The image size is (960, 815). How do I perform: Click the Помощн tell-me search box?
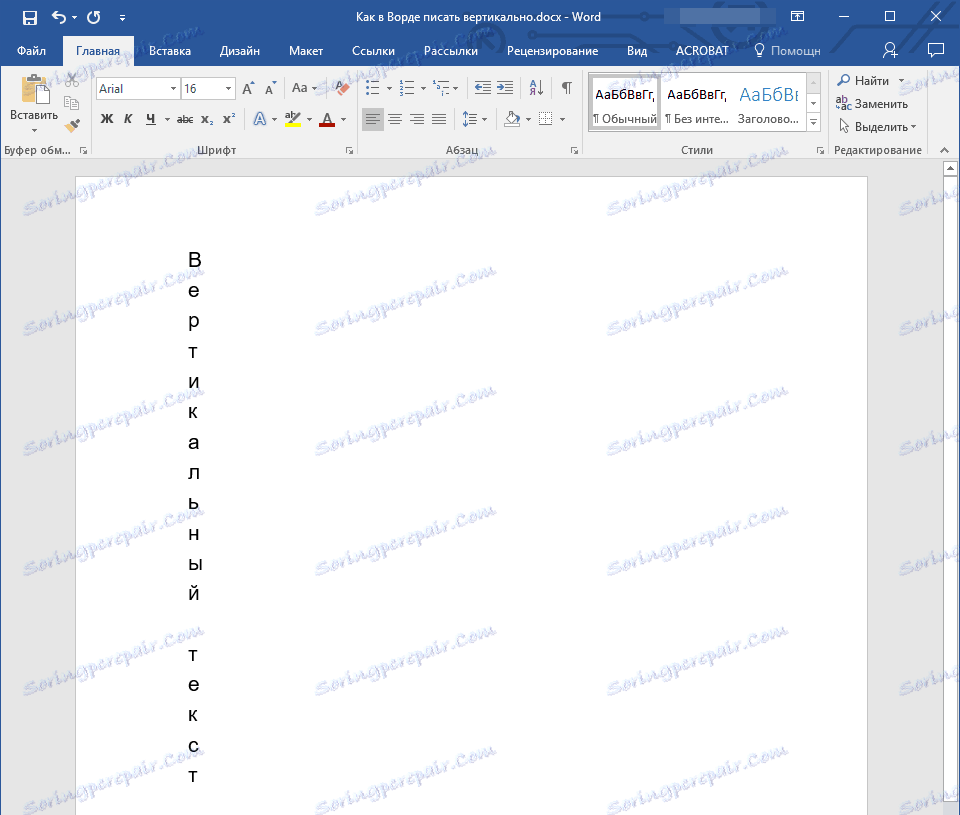(x=787, y=51)
